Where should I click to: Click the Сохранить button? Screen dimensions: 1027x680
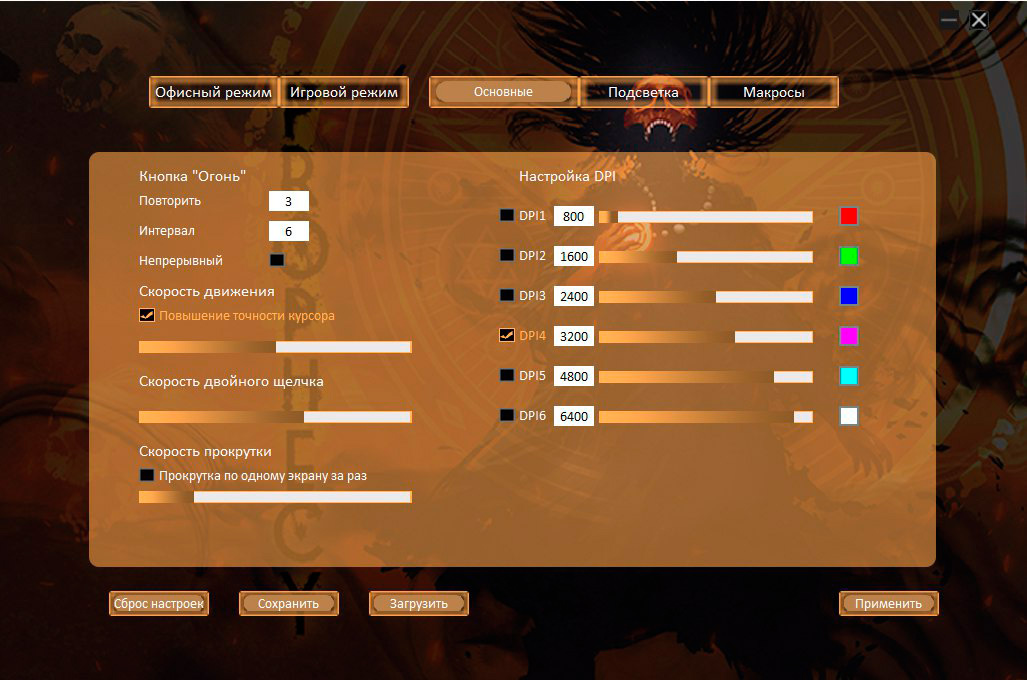pos(288,604)
